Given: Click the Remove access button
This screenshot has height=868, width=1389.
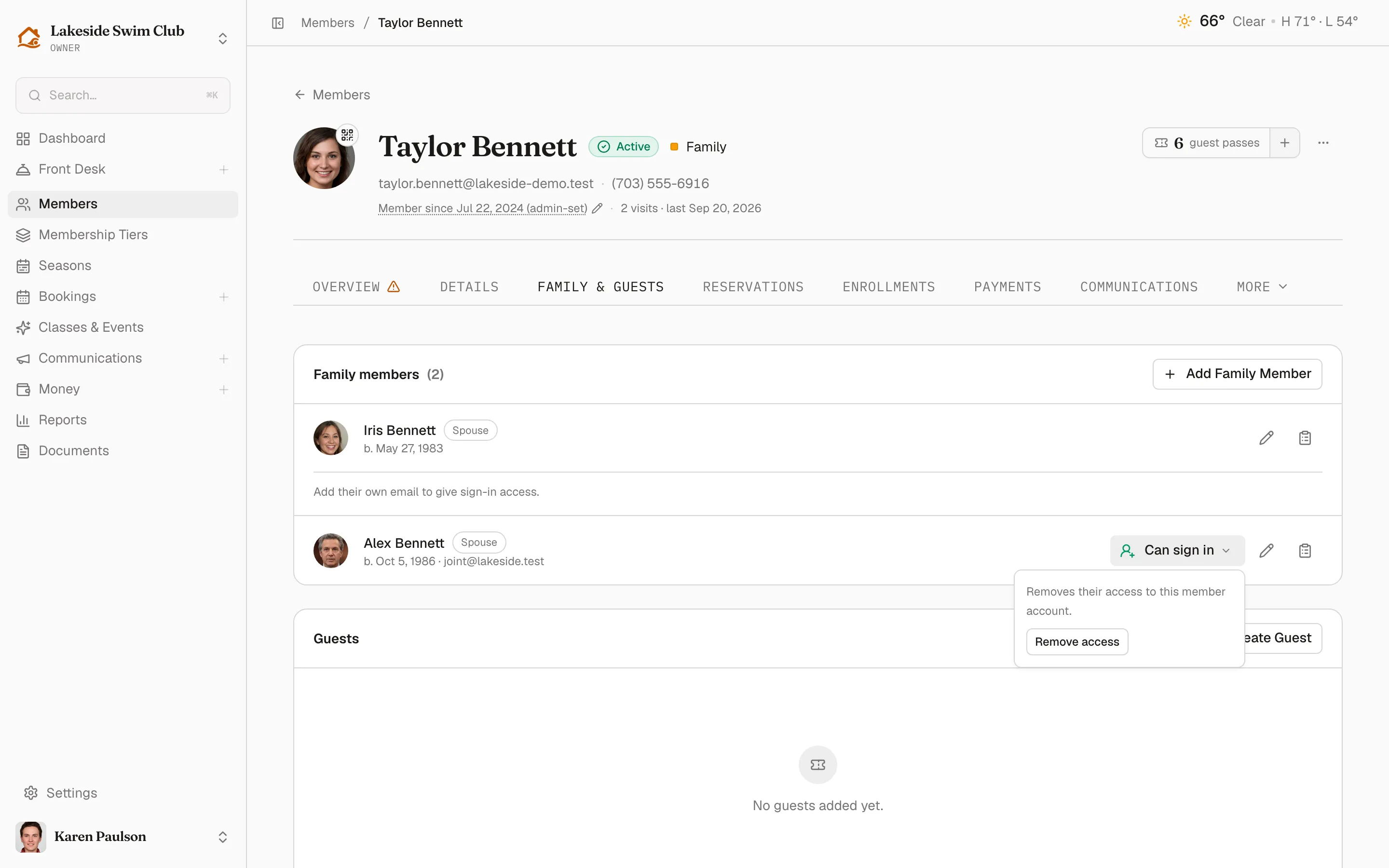Looking at the screenshot, I should click(1077, 642).
